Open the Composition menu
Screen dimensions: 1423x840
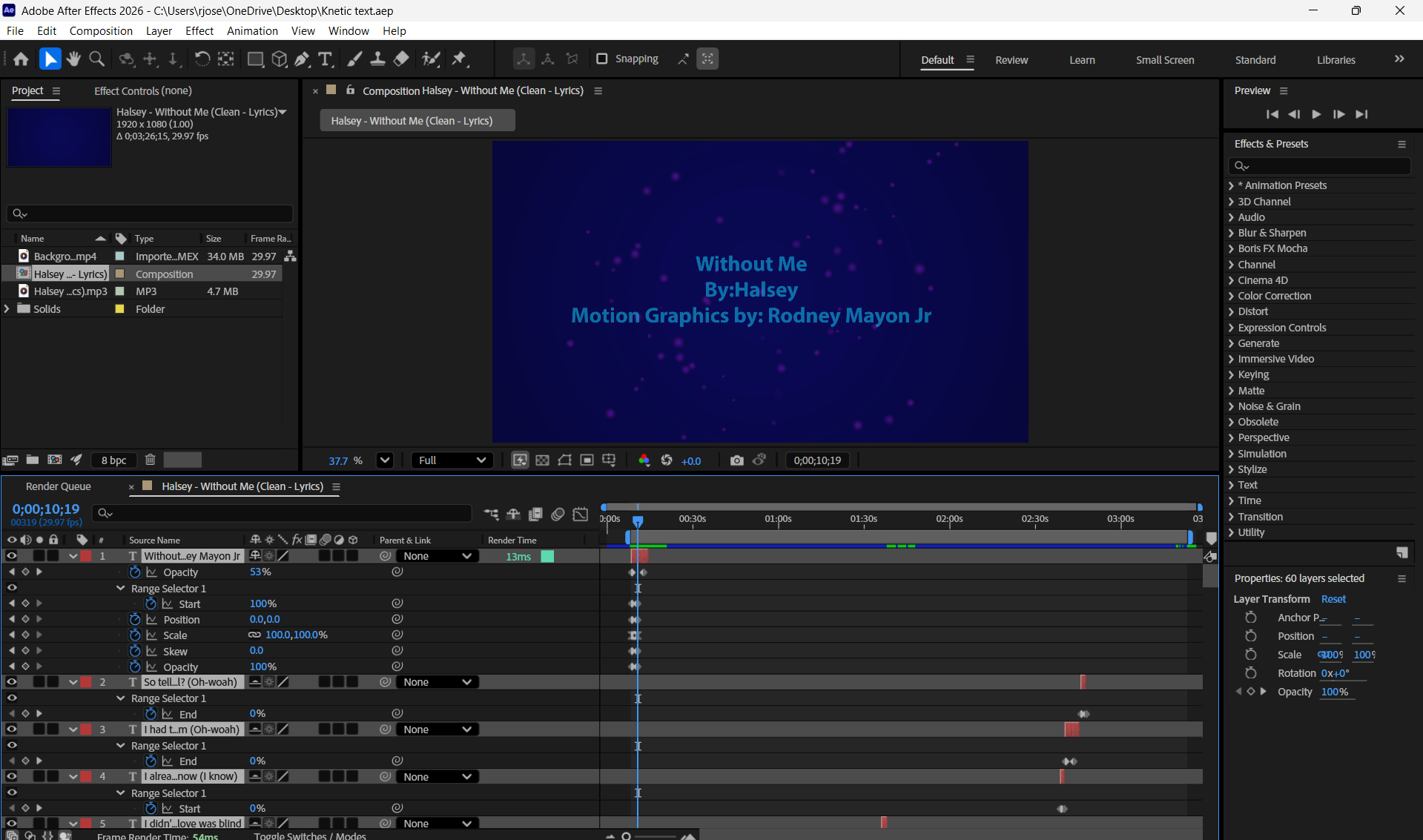101,31
